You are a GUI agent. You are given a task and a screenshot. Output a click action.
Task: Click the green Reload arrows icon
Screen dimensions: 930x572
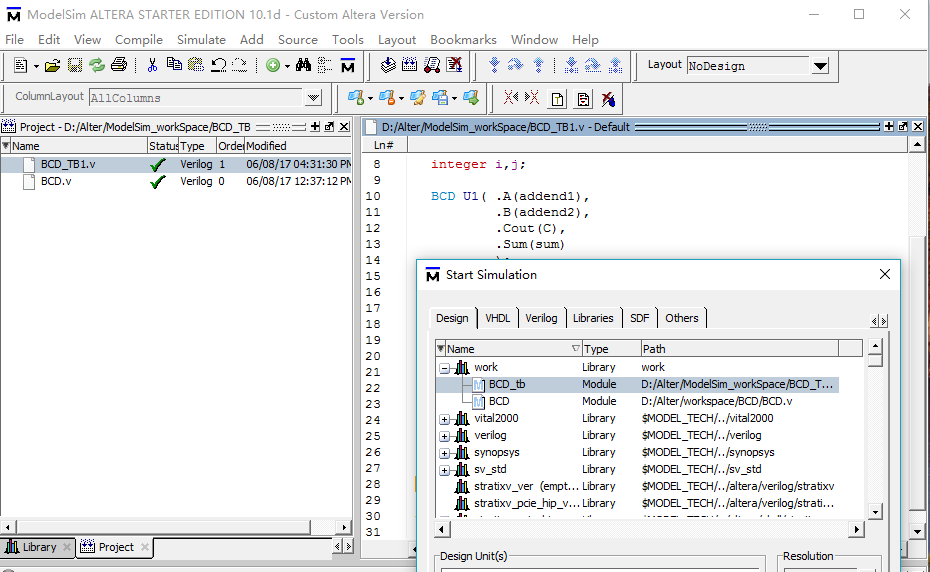[x=97, y=65]
